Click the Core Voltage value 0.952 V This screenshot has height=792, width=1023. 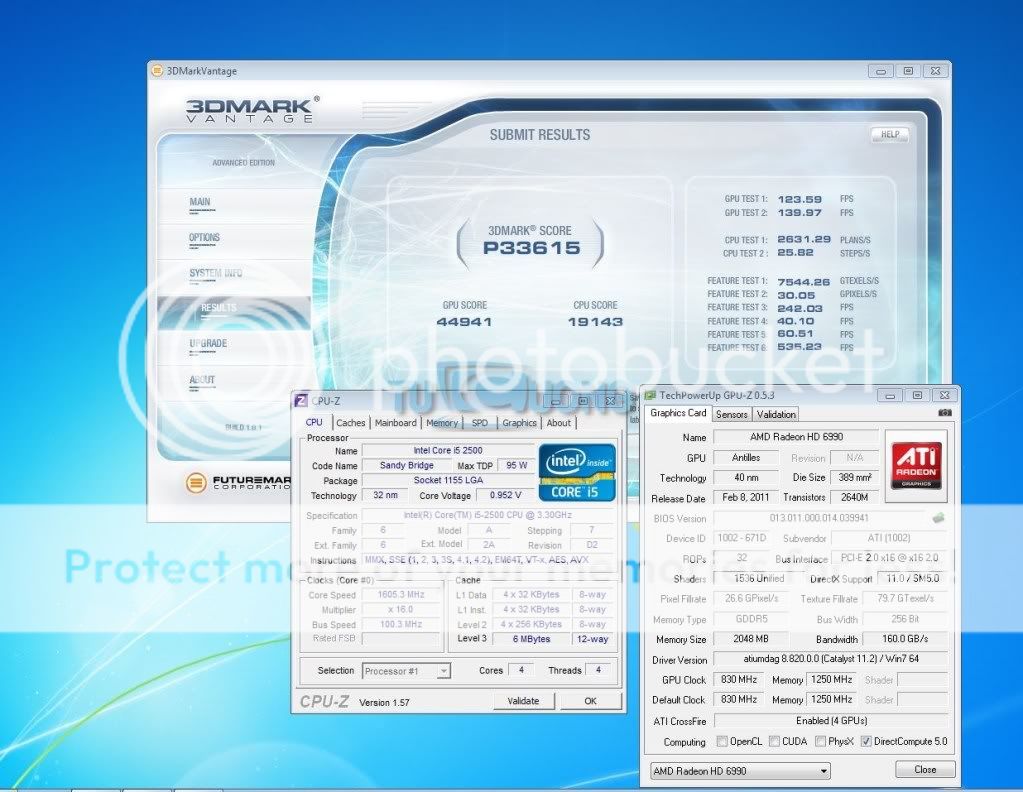tap(506, 495)
